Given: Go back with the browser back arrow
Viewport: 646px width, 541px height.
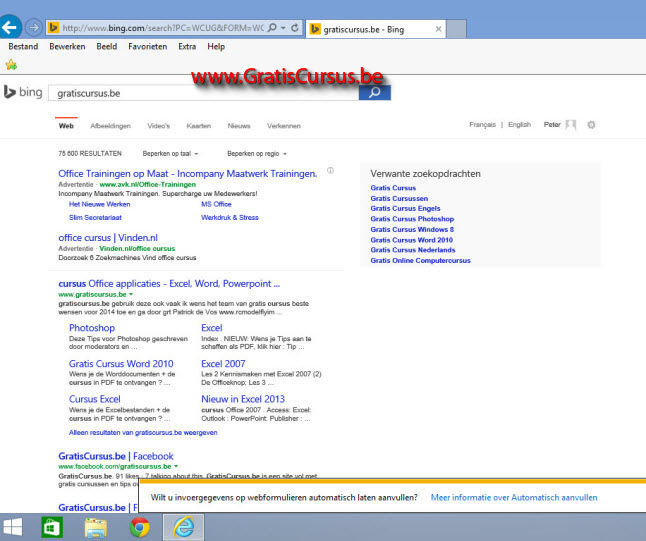Looking at the screenshot, I should click(10, 28).
